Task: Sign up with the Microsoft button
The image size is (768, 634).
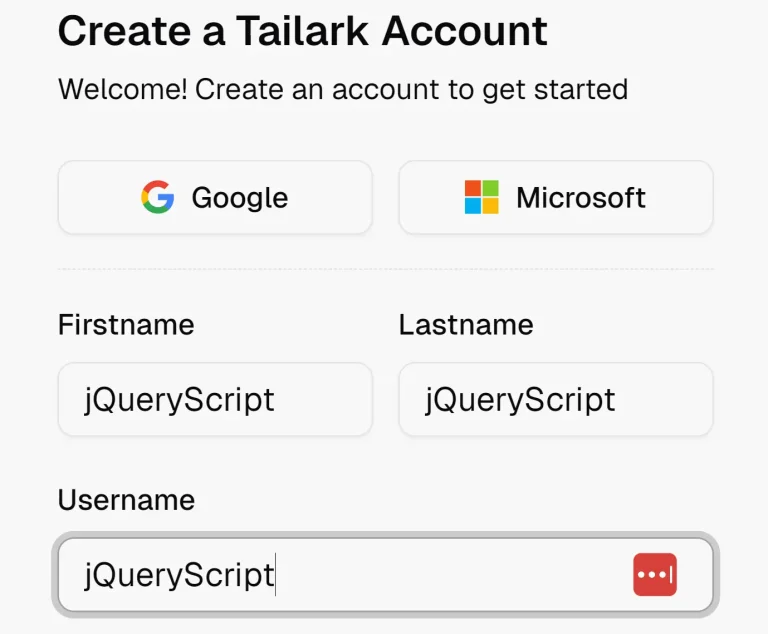Action: tap(556, 197)
